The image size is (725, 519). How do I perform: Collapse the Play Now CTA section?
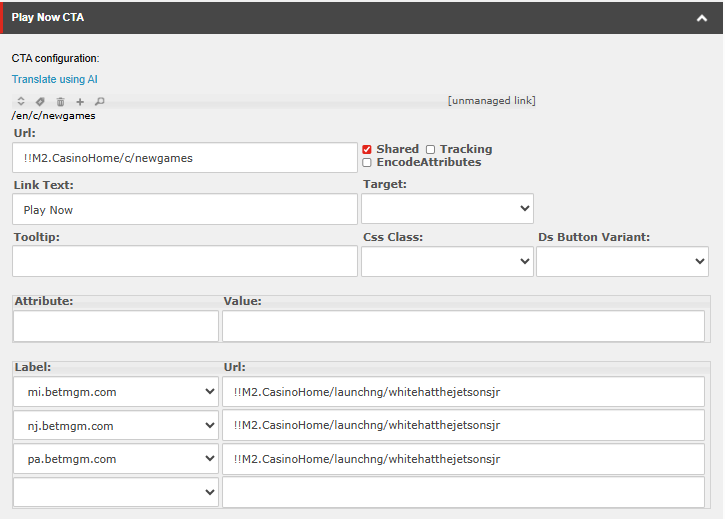[x=702, y=18]
